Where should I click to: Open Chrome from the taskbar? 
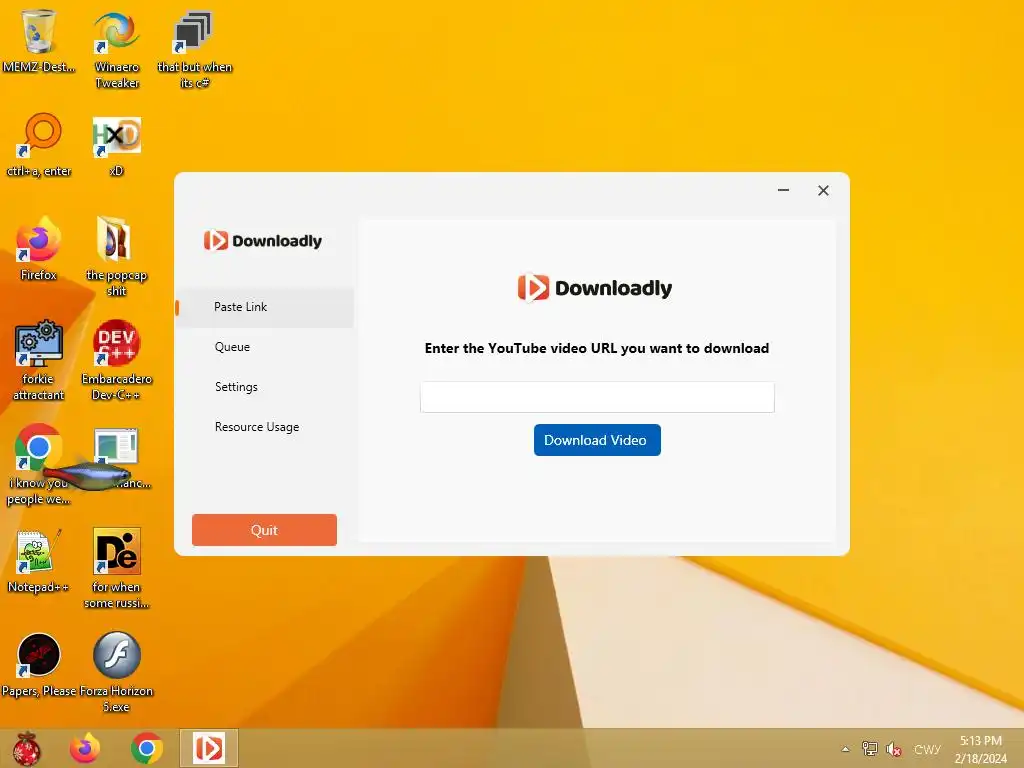pyautogui.click(x=147, y=748)
